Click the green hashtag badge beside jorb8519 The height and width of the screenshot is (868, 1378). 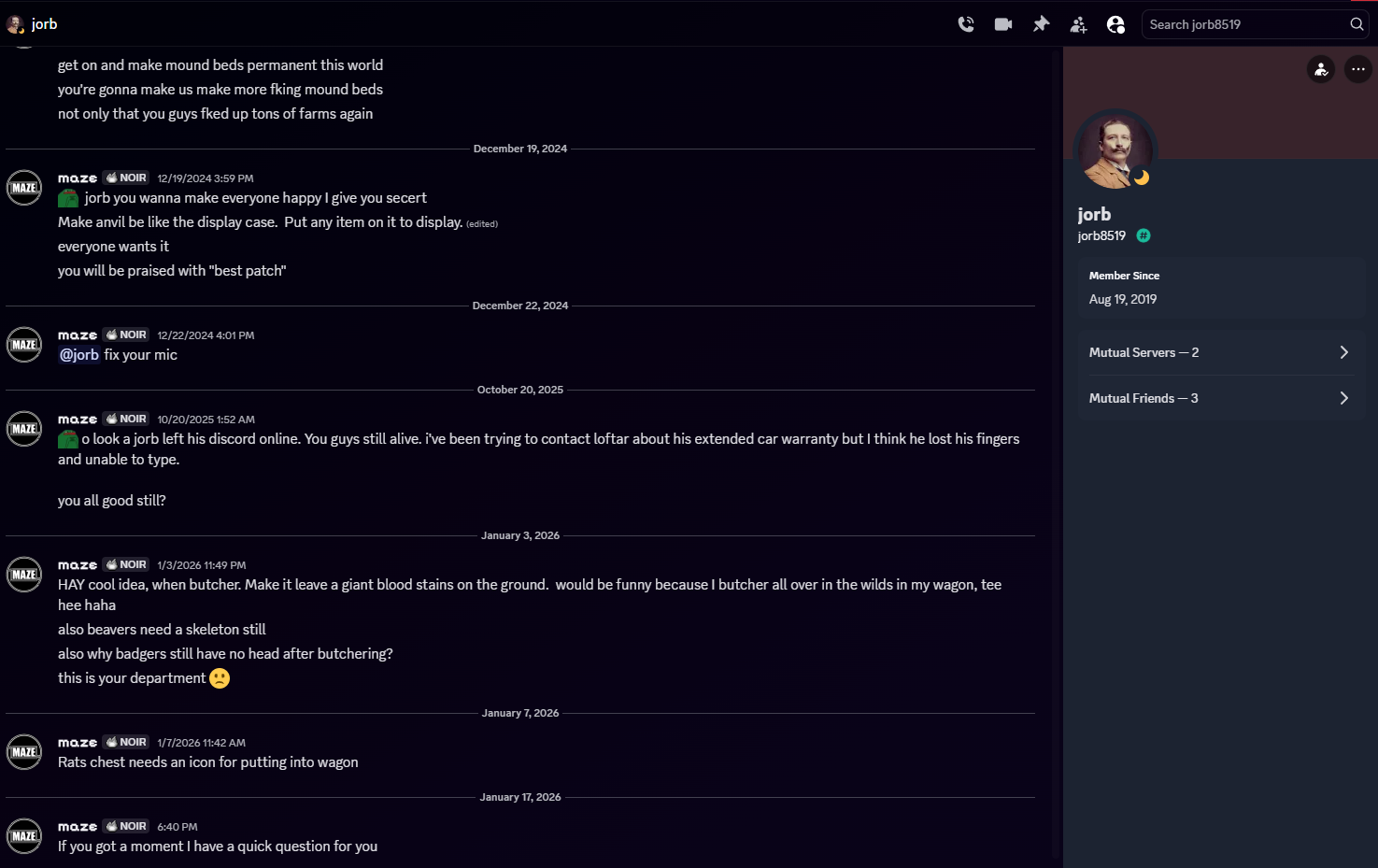1144,235
